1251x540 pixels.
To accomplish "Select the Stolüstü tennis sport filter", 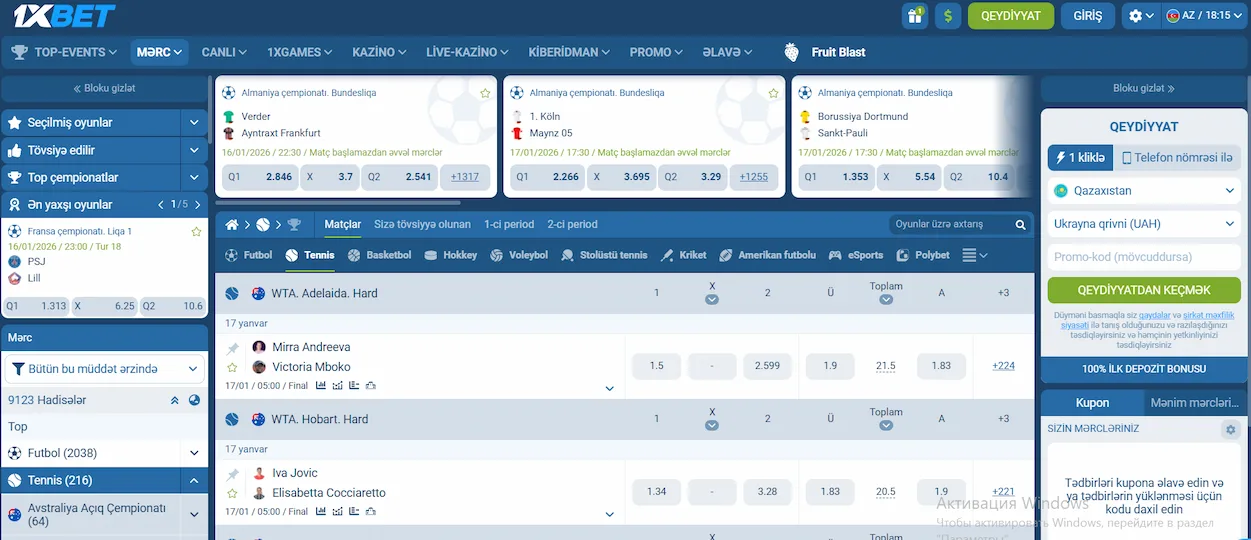I will pyautogui.click(x=604, y=255).
